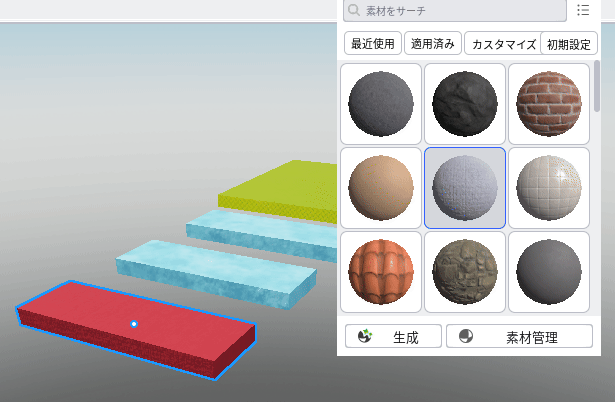This screenshot has height=402, width=615.
Task: Click the 生成 button
Action: (x=393, y=337)
